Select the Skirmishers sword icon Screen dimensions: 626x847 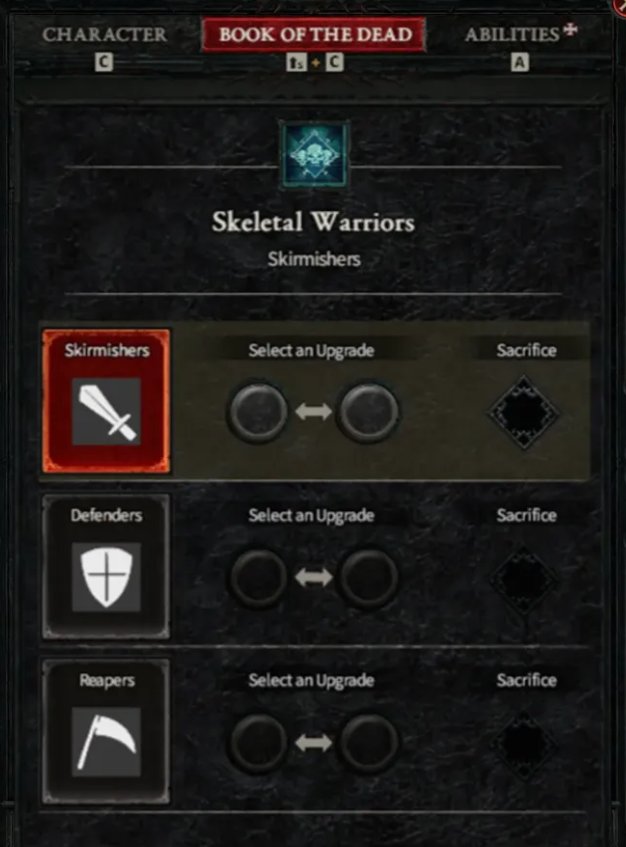point(106,412)
